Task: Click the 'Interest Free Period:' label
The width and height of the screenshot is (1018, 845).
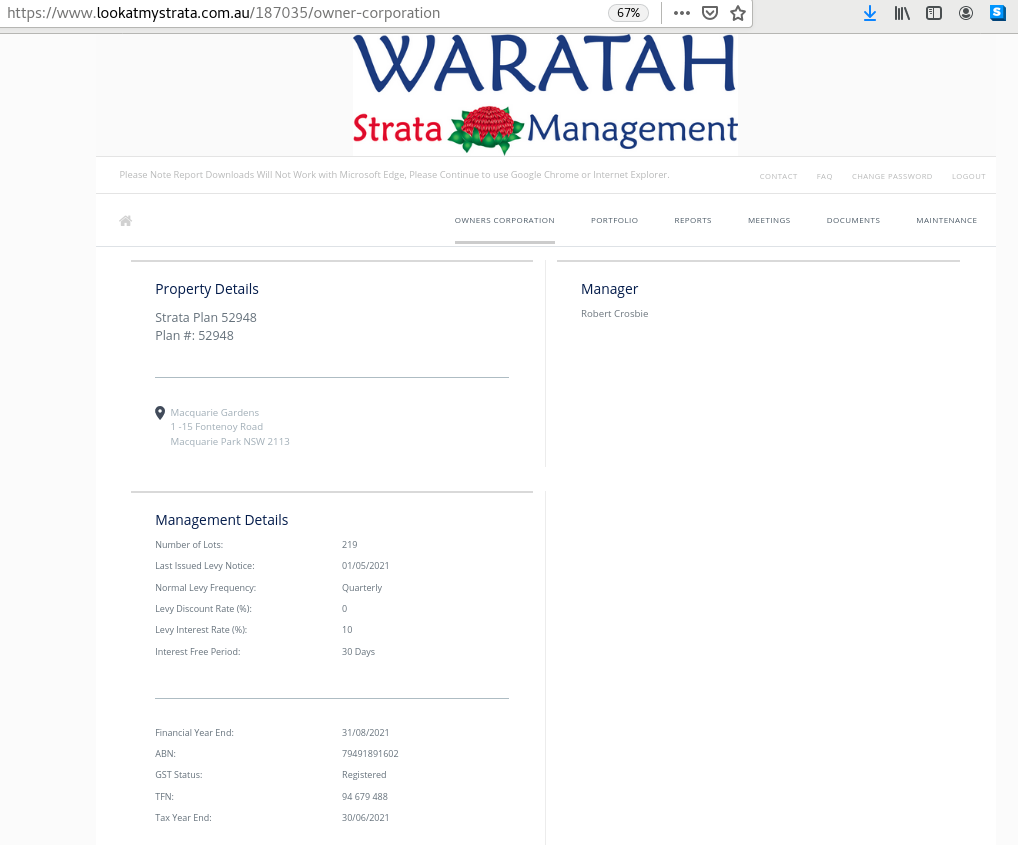Action: [197, 652]
